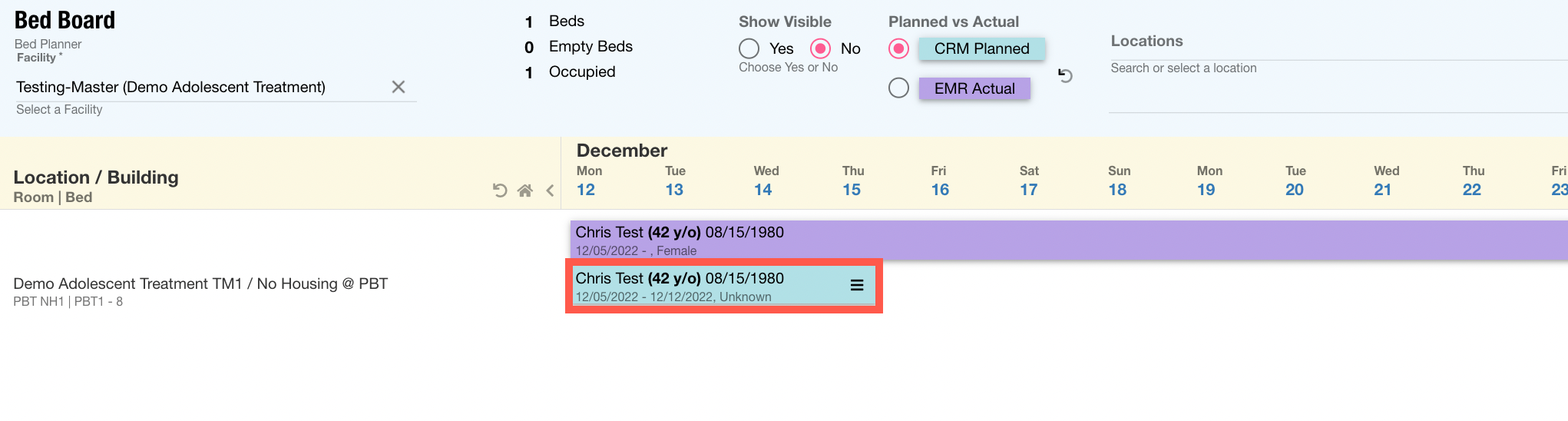Open the teal Chris Test planned booking
The image size is (1568, 421).
706,286
